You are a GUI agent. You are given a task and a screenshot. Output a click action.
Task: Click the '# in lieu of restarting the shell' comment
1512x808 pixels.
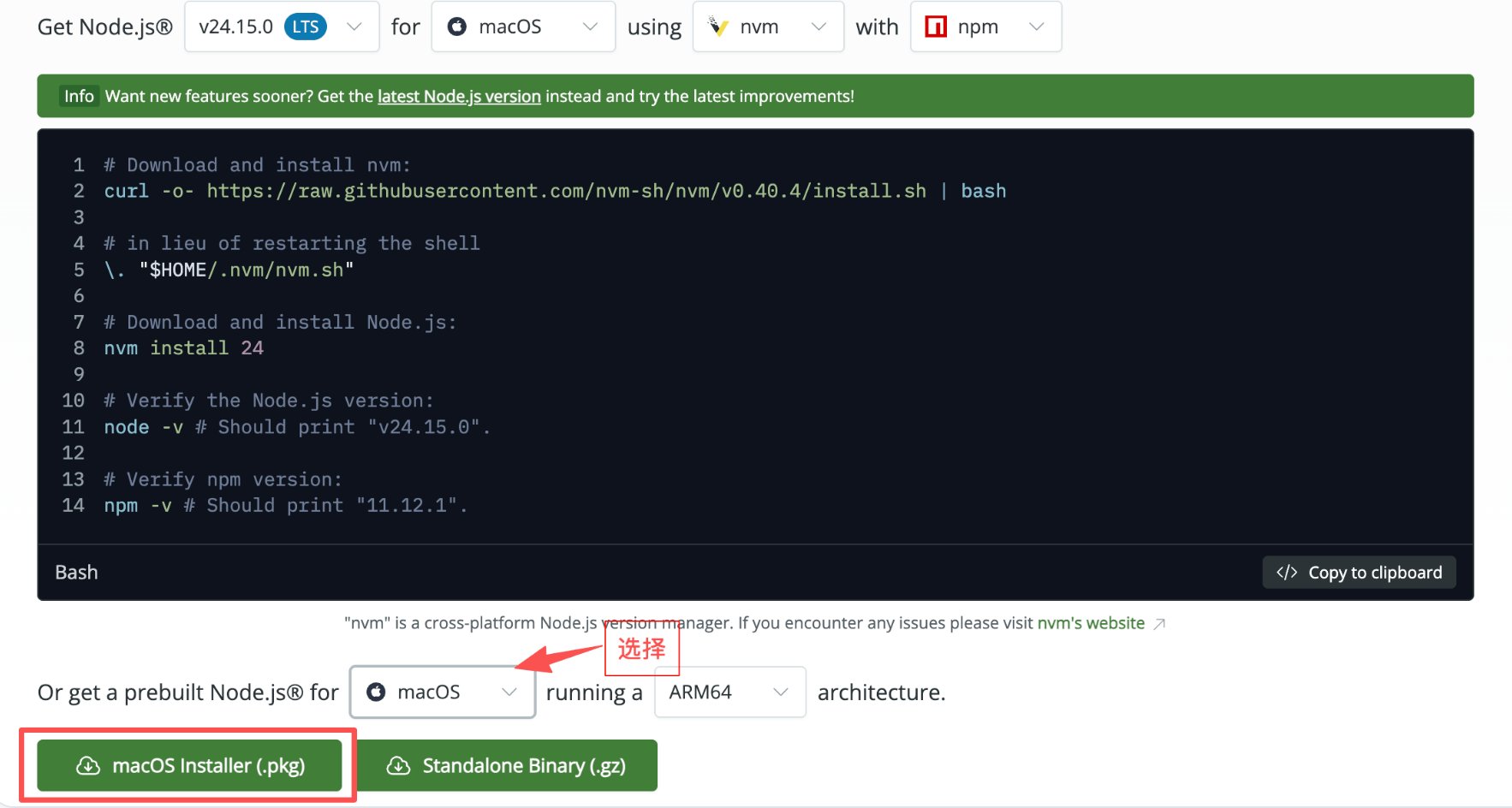[292, 243]
